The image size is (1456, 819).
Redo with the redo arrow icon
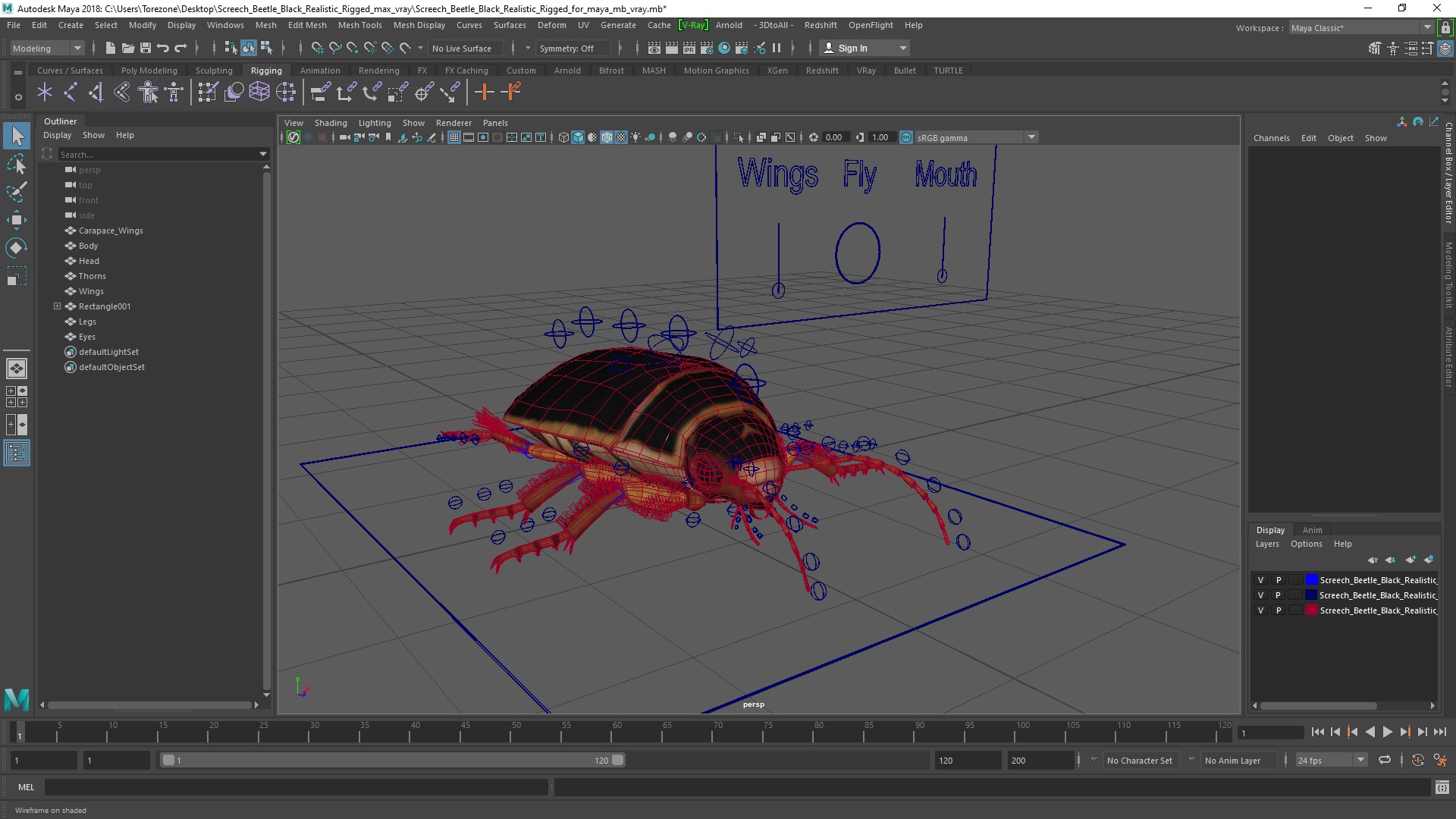180,48
